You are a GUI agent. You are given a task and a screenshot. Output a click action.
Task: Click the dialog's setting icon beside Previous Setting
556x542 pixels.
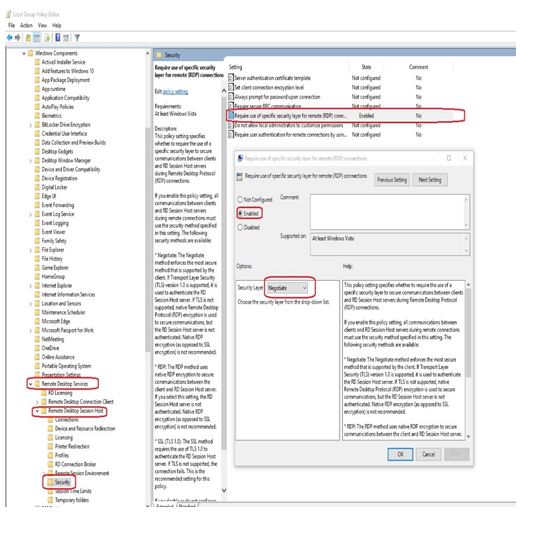coord(240,176)
